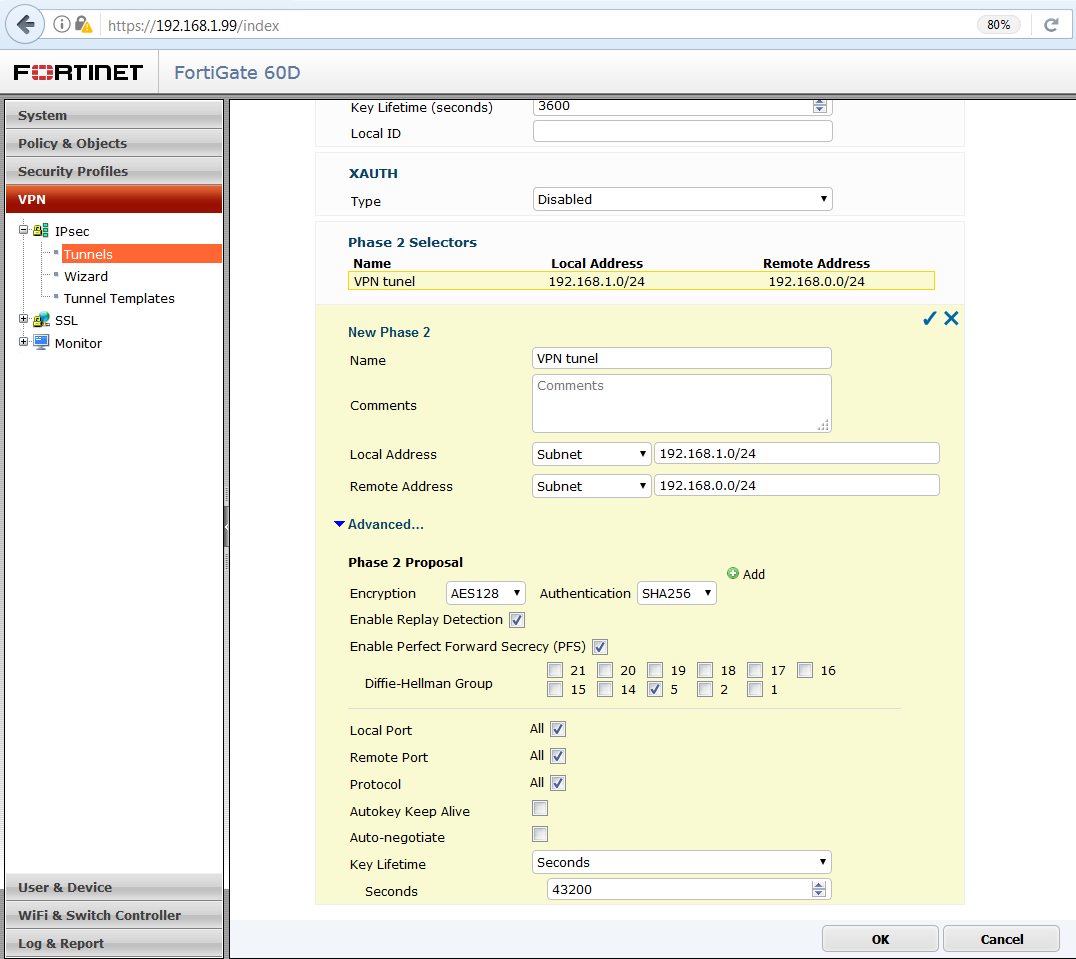Screen dimensions: 1076x959
Task: Click the sidebar collapse handle
Action: click(x=226, y=527)
